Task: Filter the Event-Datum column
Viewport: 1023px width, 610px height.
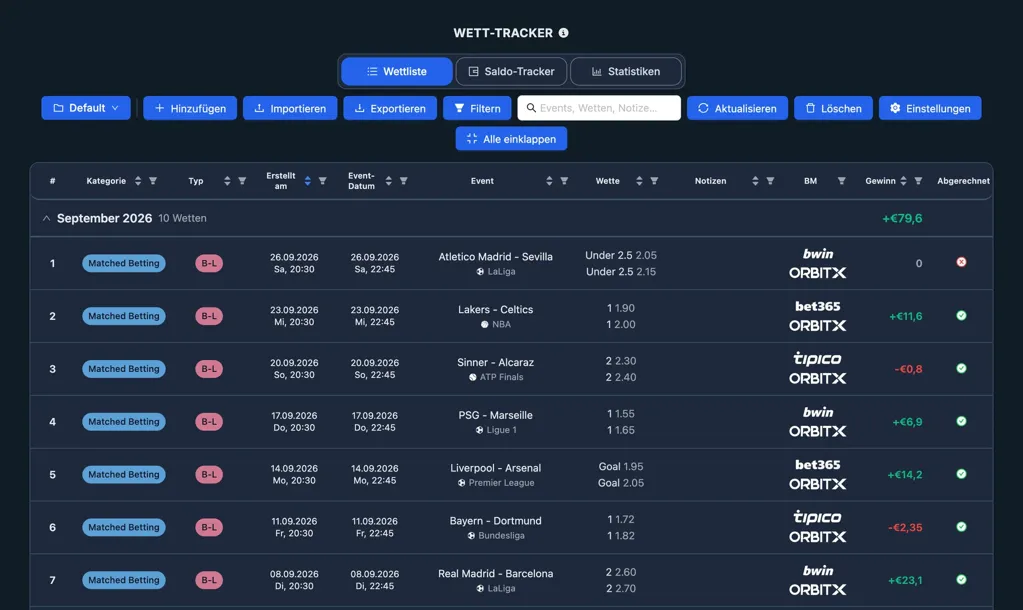Action: [403, 181]
